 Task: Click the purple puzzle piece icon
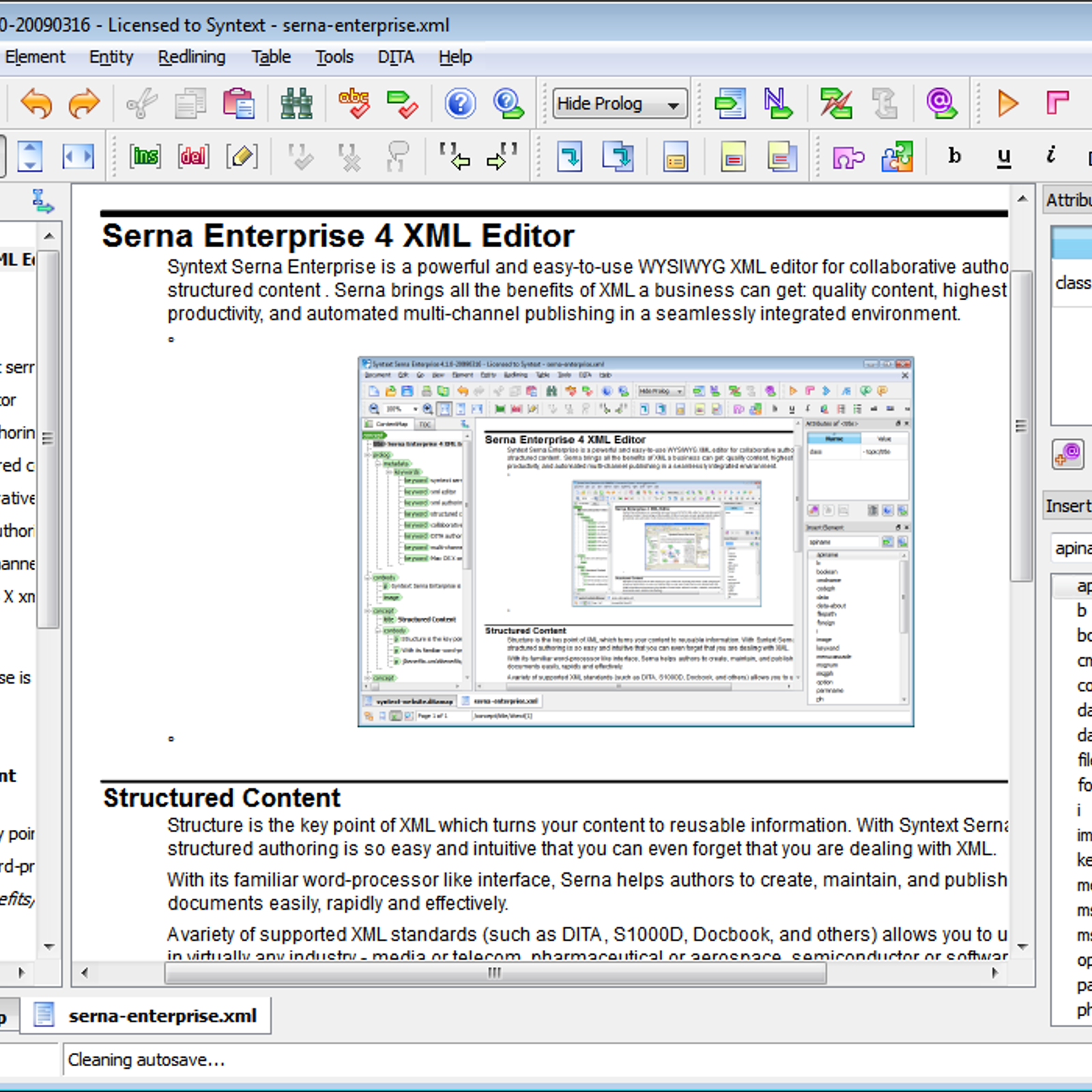coord(848,158)
